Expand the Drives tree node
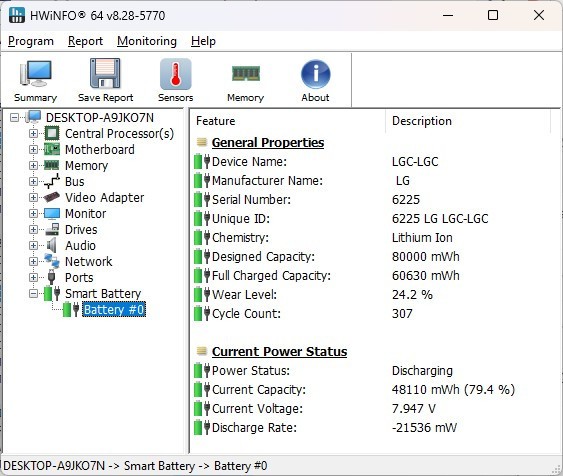The image size is (563, 476). (33, 229)
